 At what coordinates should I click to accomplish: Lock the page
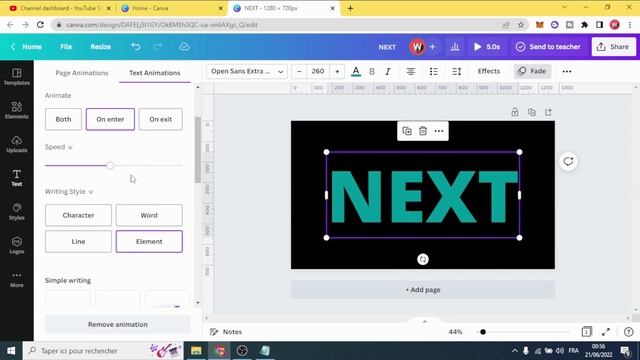coord(515,112)
